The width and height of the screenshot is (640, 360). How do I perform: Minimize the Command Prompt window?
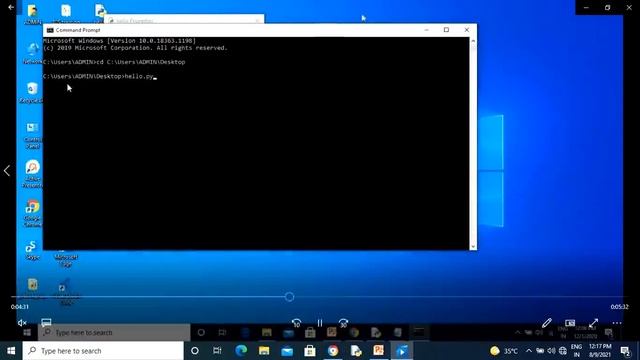(x=426, y=30)
